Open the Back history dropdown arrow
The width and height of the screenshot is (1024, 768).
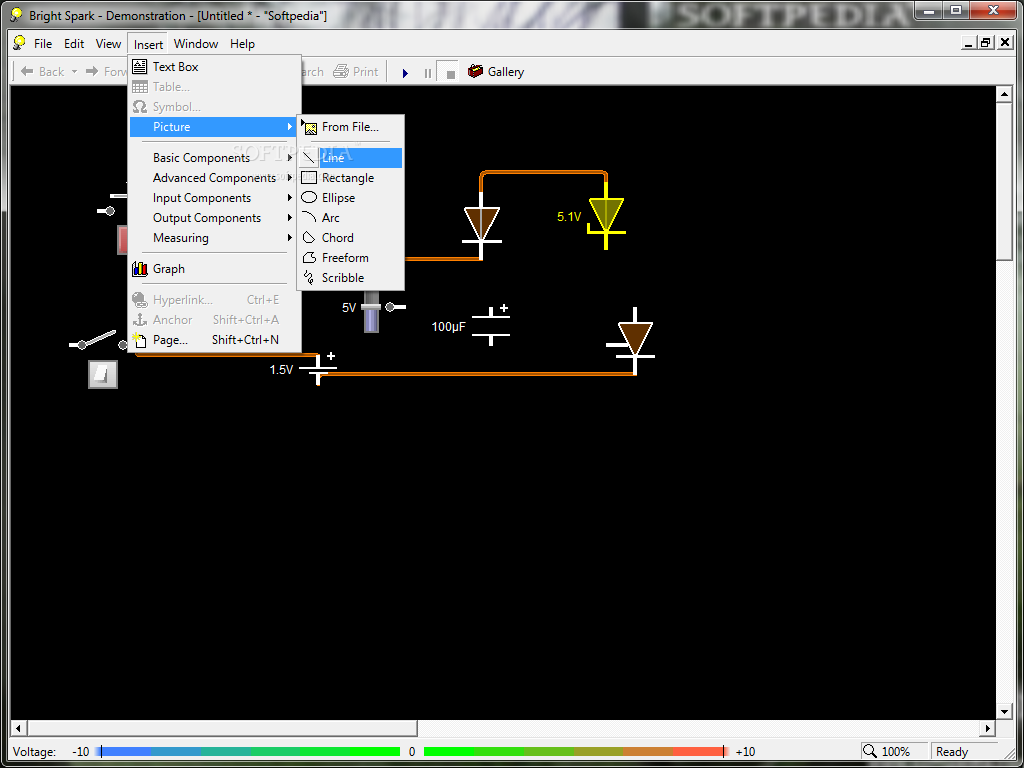pos(74,71)
